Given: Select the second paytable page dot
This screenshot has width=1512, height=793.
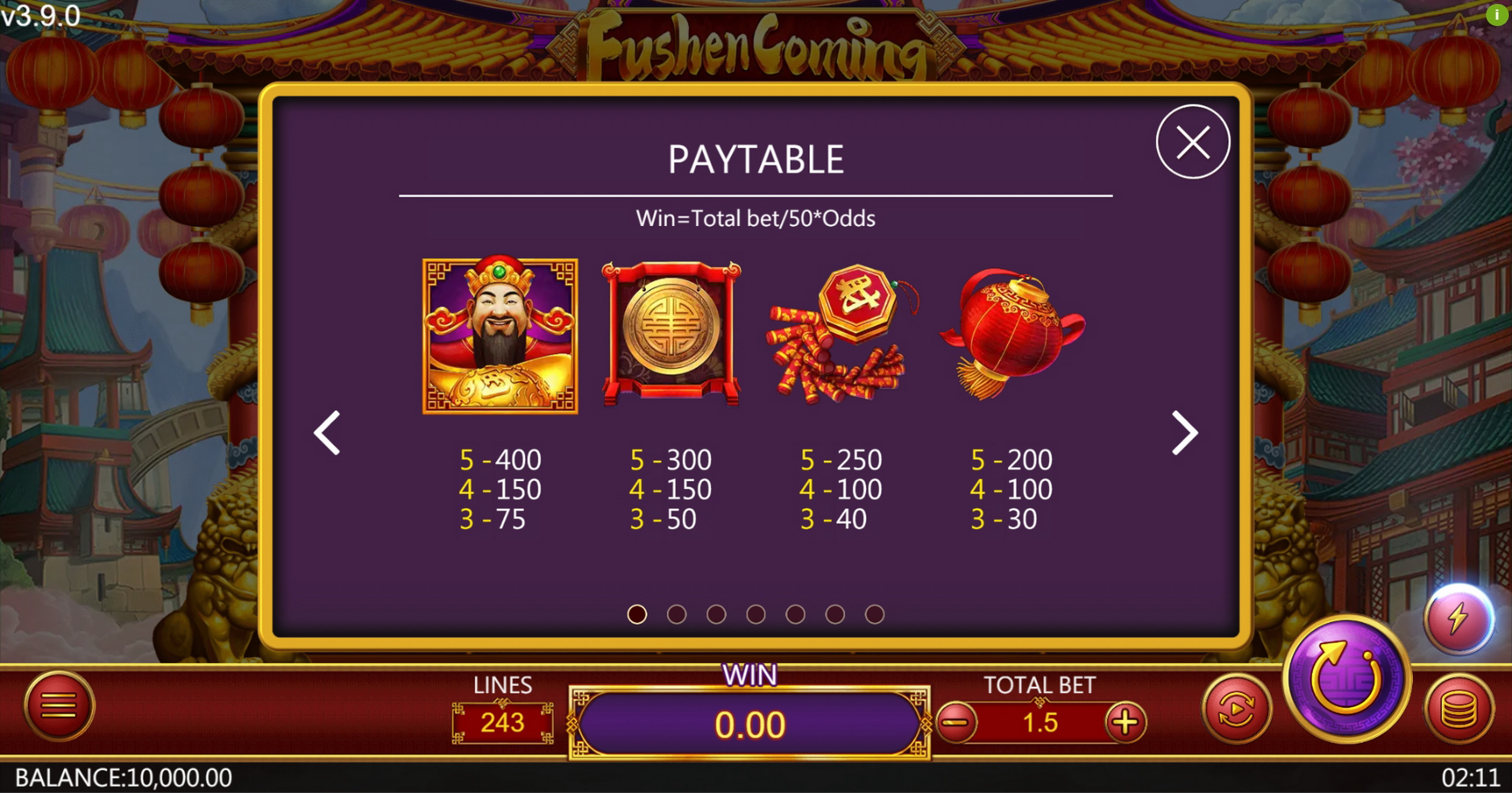Looking at the screenshot, I should pyautogui.click(x=676, y=615).
